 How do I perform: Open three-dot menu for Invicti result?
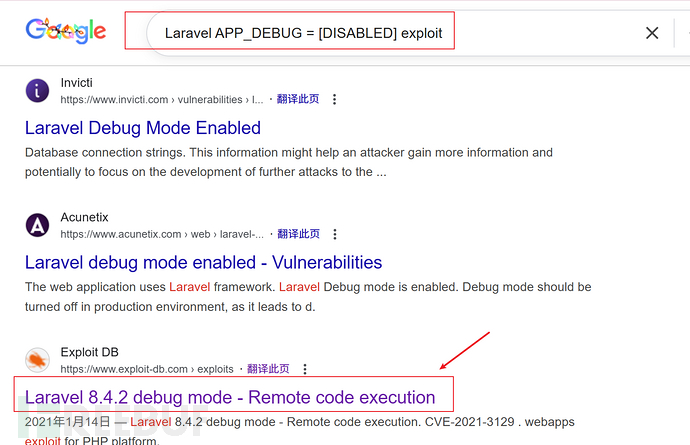coord(334,100)
